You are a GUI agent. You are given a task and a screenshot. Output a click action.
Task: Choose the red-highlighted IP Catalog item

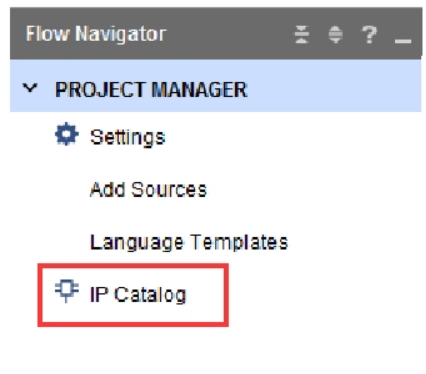pyautogui.click(x=133, y=295)
